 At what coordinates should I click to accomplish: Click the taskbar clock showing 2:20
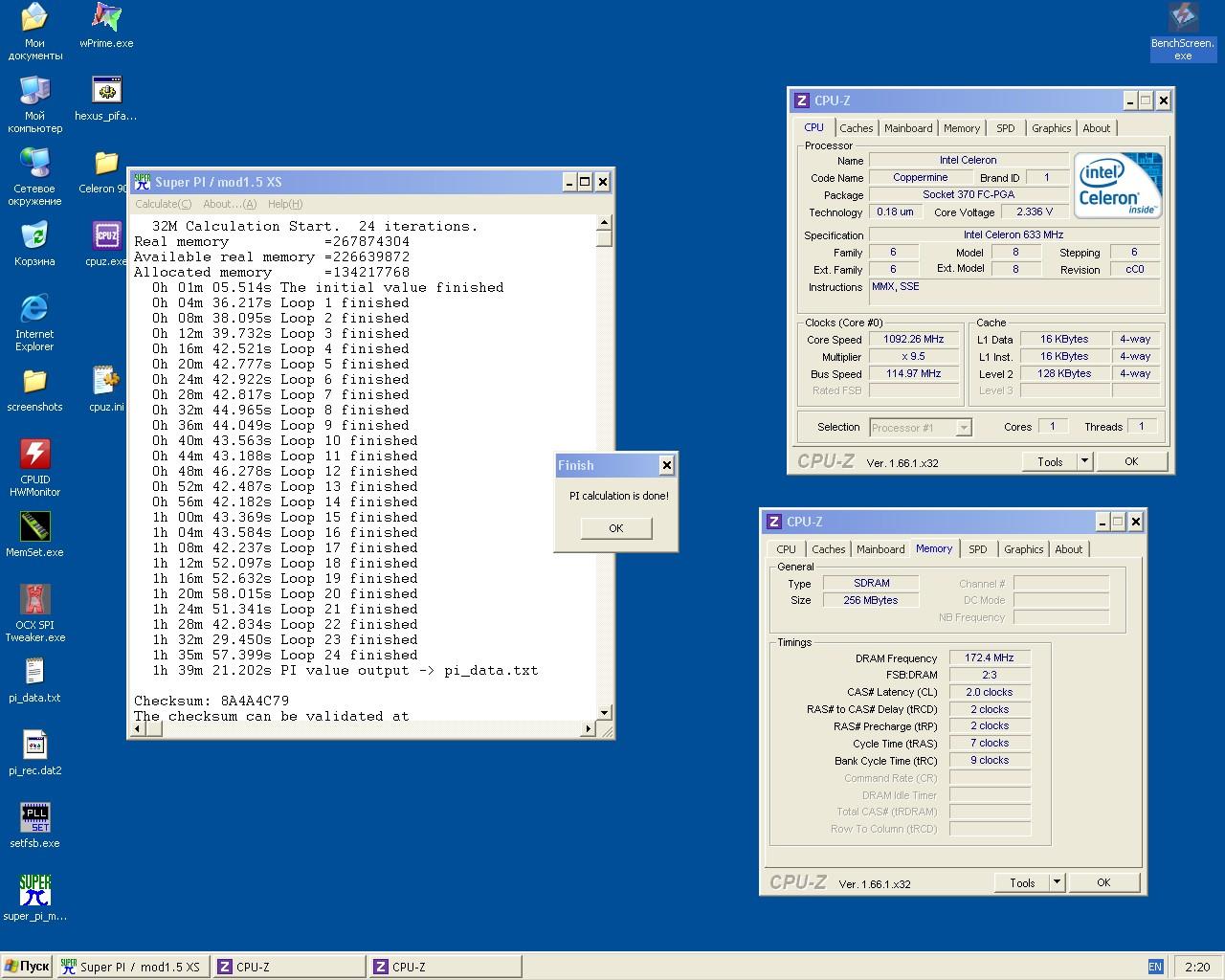pos(1196,967)
